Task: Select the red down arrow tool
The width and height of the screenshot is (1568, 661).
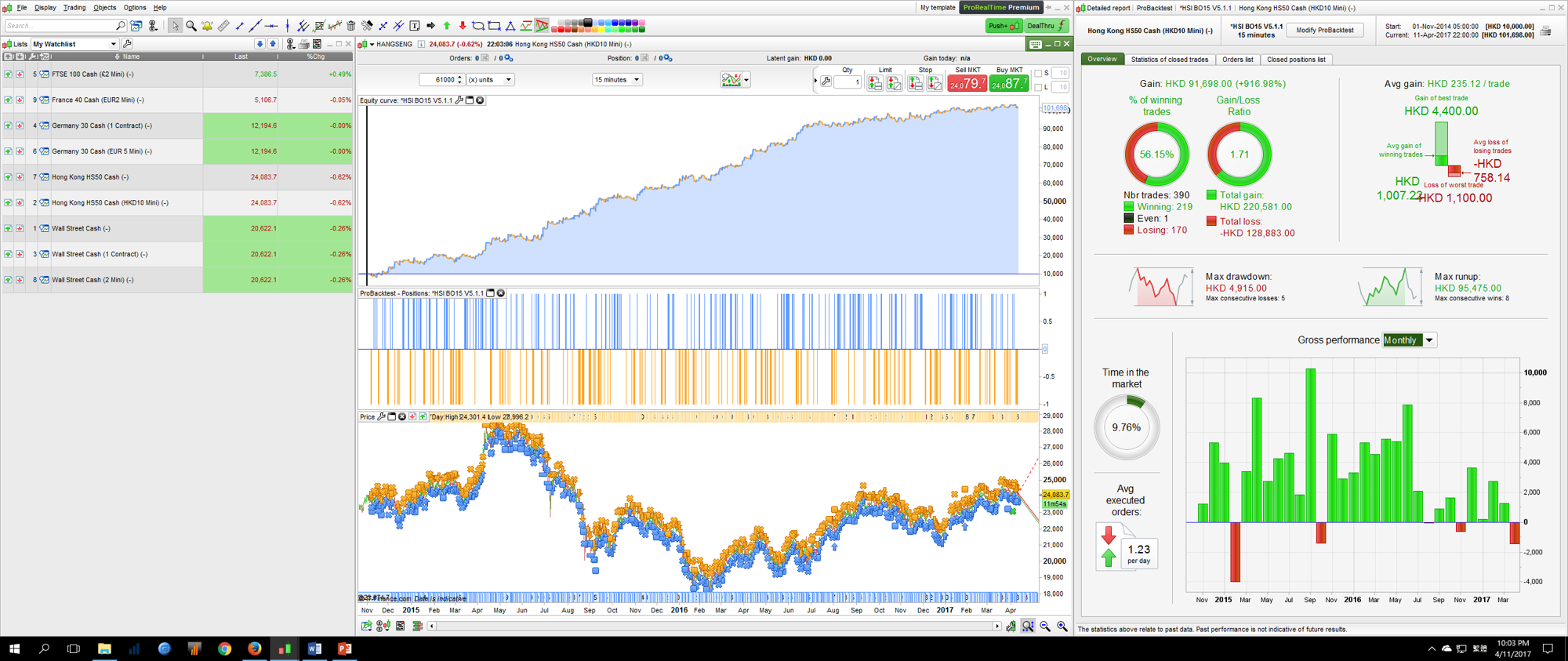Action: point(463,26)
